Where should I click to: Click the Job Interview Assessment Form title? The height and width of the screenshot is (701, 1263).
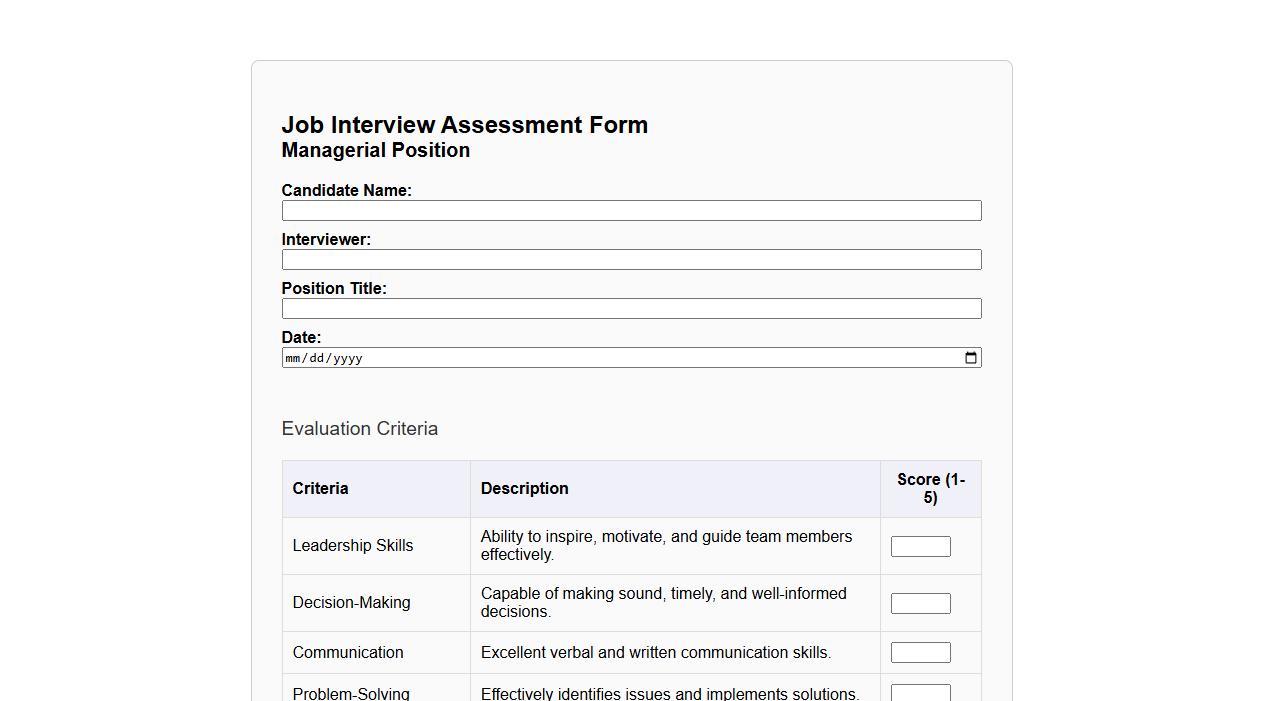465,124
